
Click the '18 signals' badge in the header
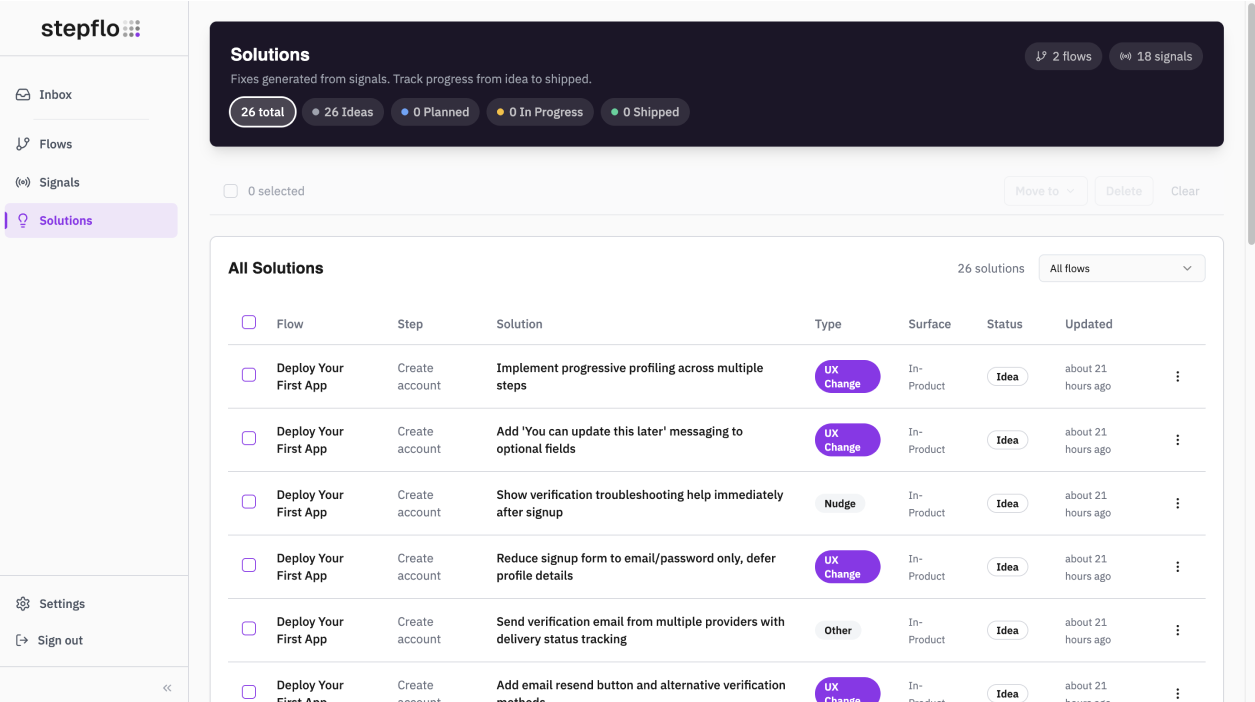coord(1155,56)
